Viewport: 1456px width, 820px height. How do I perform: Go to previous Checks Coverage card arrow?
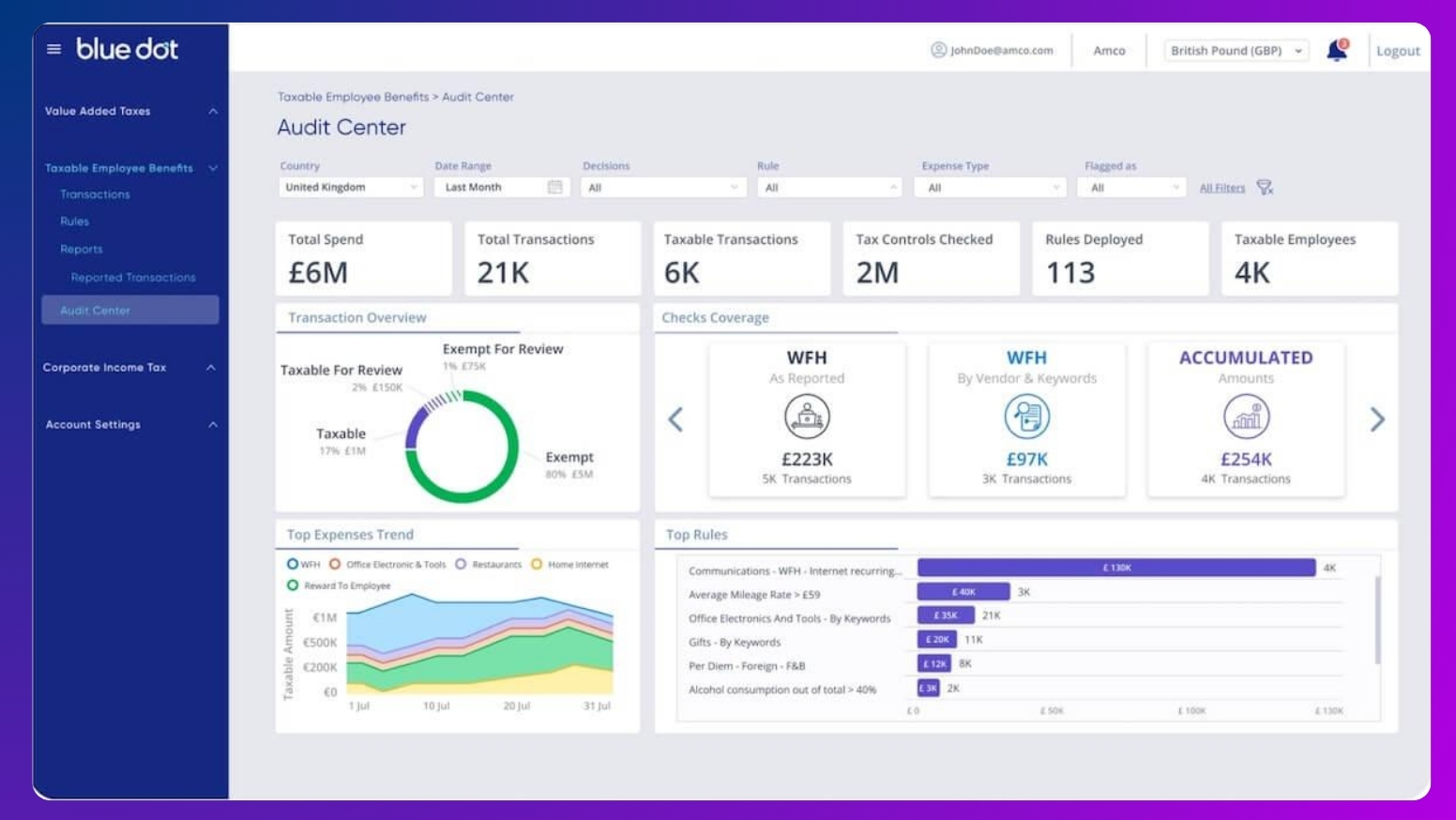[x=675, y=419]
